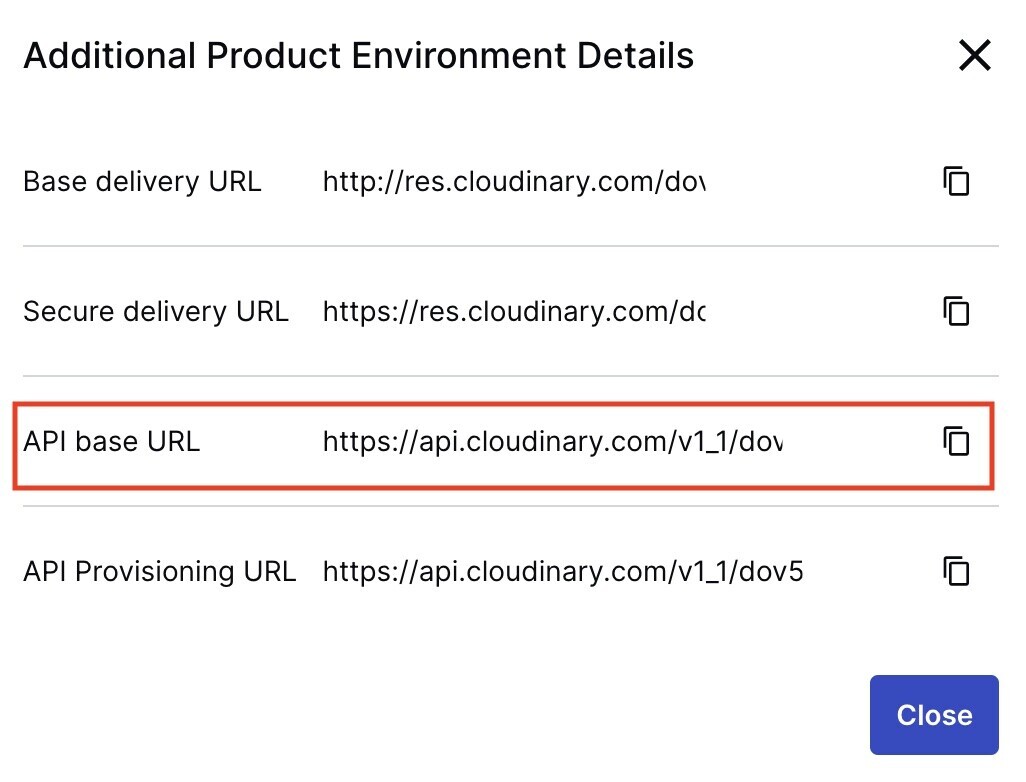The width and height of the screenshot is (1026, 782).
Task: Click the http://res.cloudinary.com URL value
Action: 514,182
